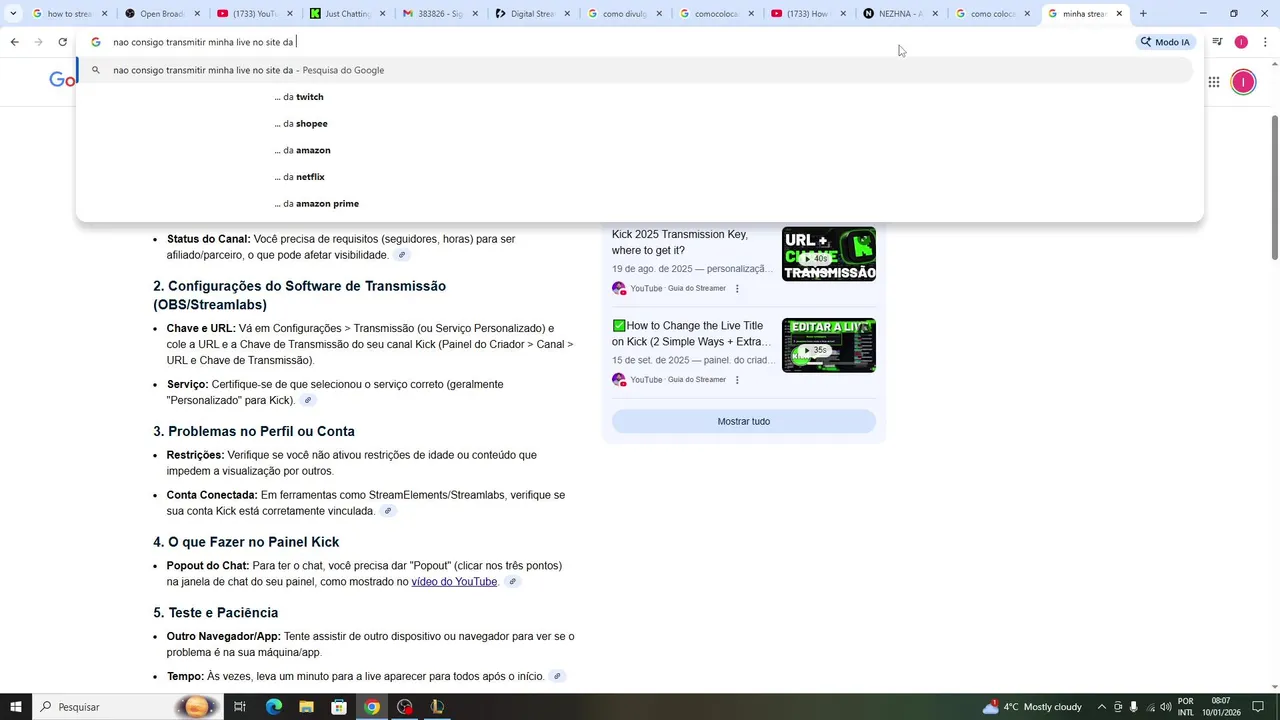Click the 'Mostrar tudo' button
The image size is (1280, 720).
pyautogui.click(x=744, y=421)
